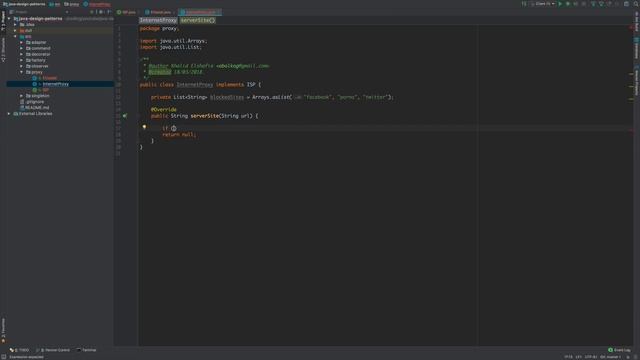Select the factory package in tree
This screenshot has height=360, width=640.
click(38, 60)
